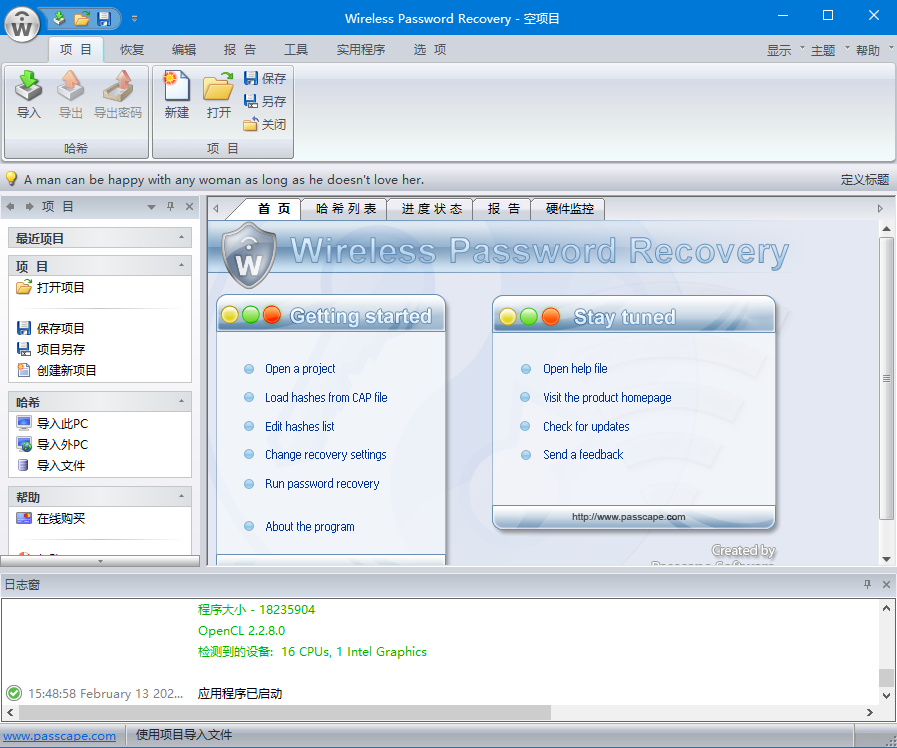Click 'About the program' link

309,527
